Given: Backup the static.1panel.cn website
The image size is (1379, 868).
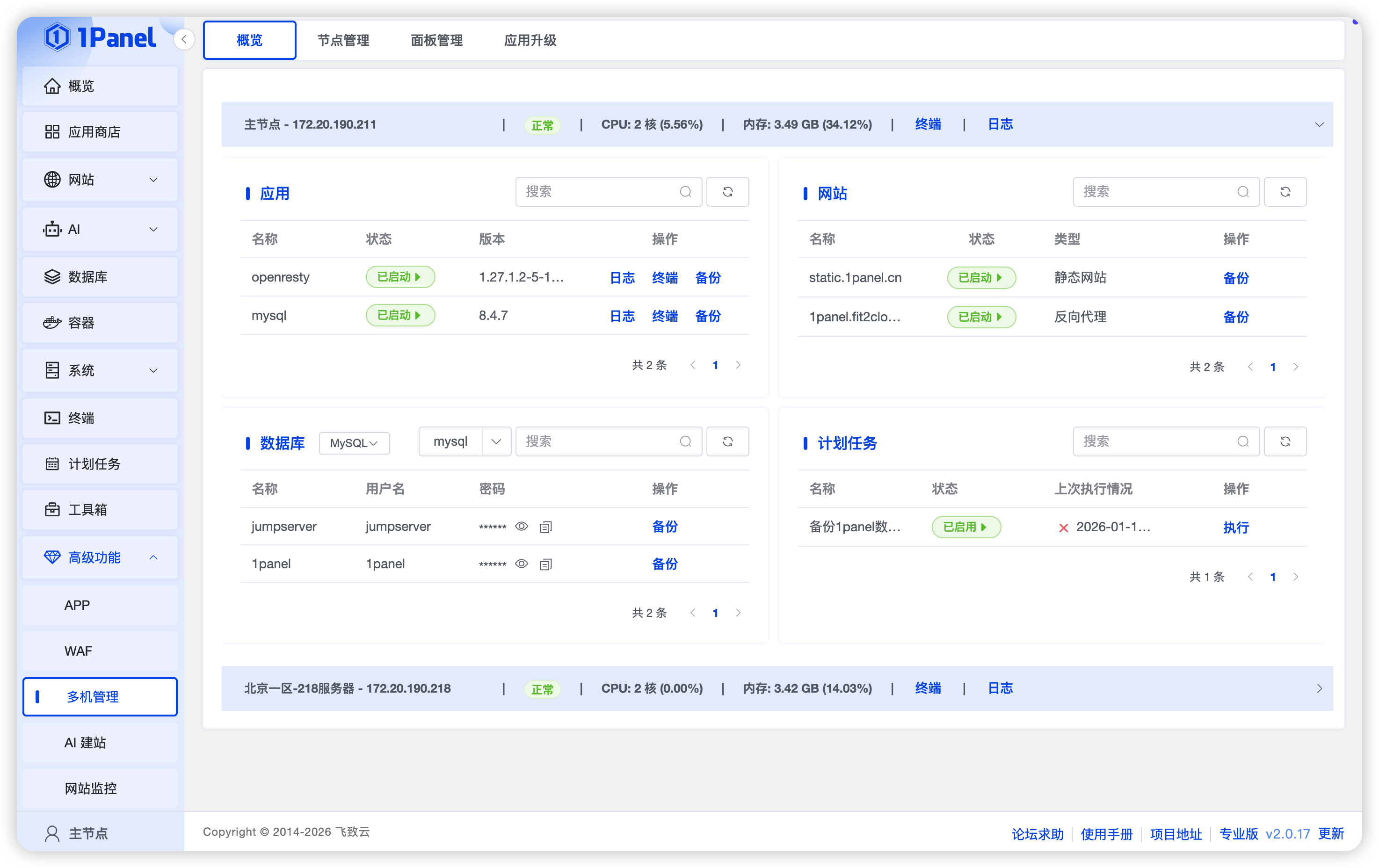Looking at the screenshot, I should pos(1235,278).
